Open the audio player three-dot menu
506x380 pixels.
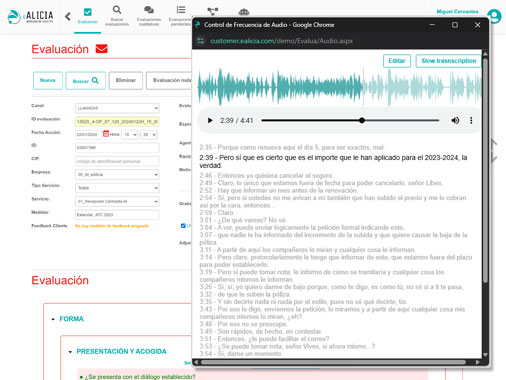tap(471, 120)
